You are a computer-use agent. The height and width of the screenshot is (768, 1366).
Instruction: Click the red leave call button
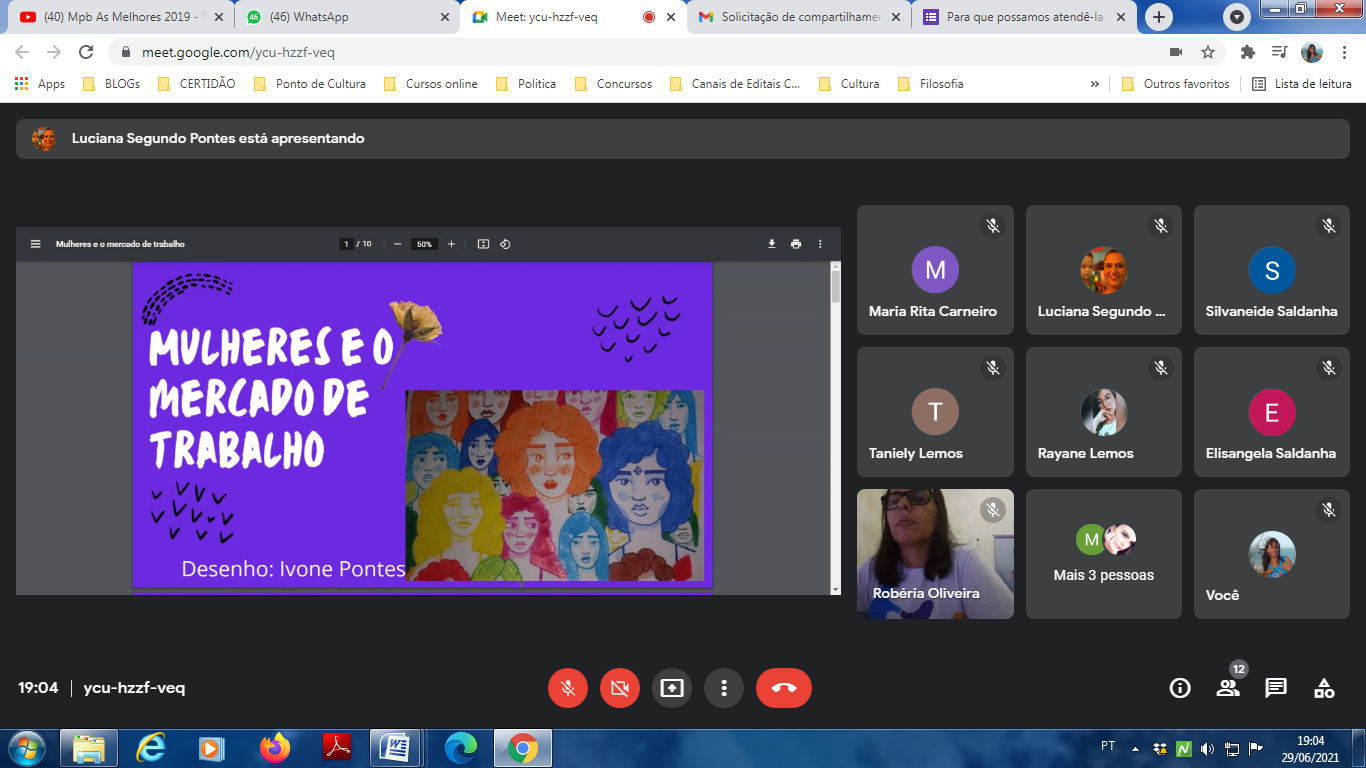click(783, 688)
